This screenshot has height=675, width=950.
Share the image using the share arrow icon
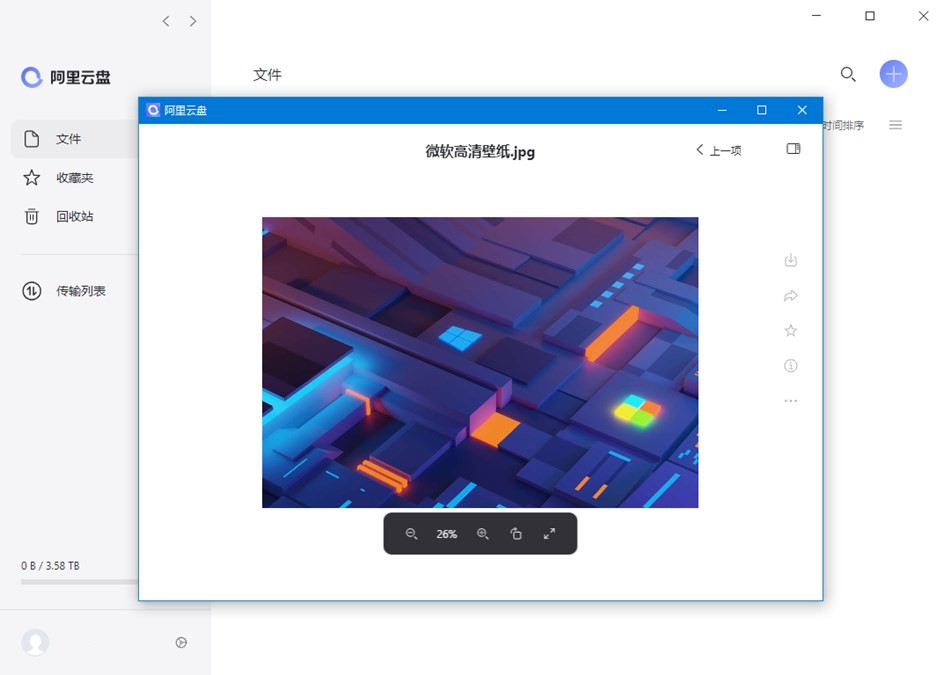(x=791, y=296)
